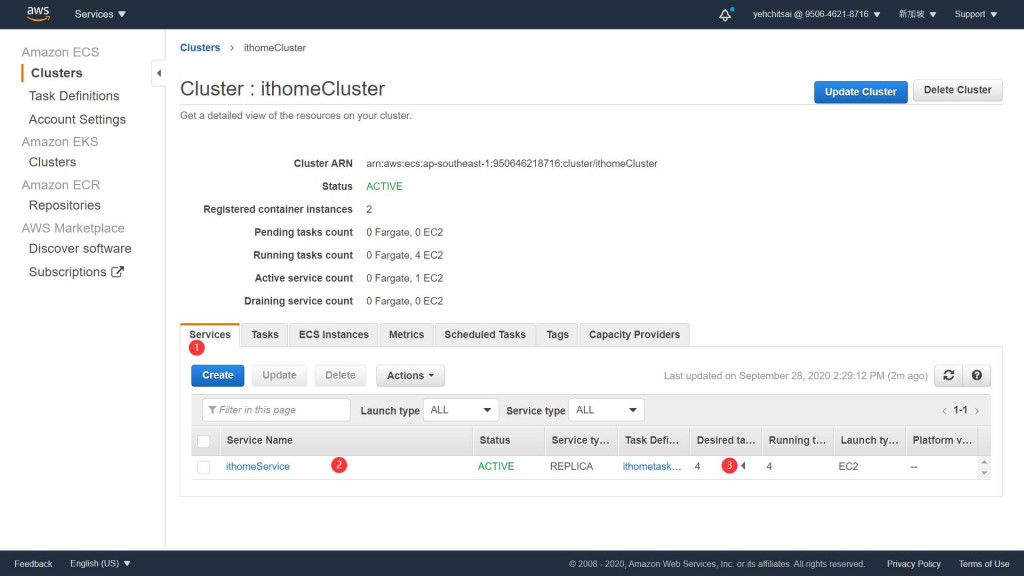The width and height of the screenshot is (1024, 576).
Task: Click the ACTIVE cluster status text
Action: (384, 186)
